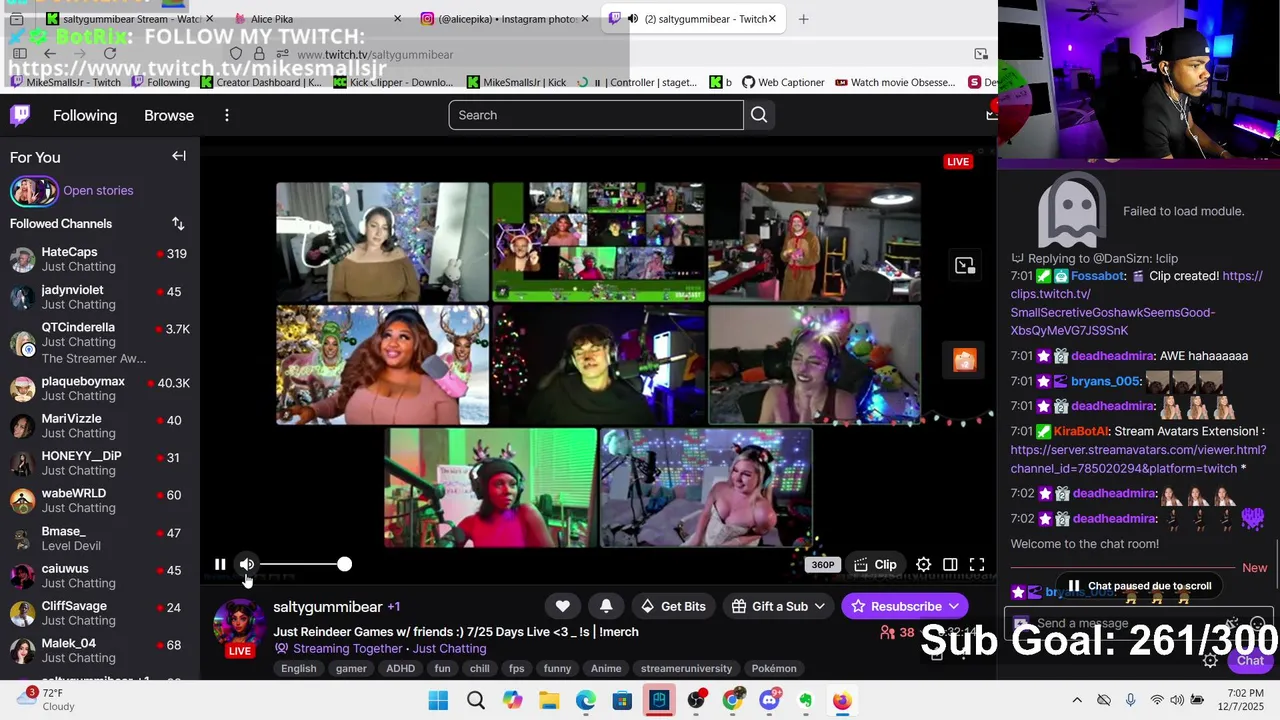Click the Streaming Together link

[x=347, y=649]
